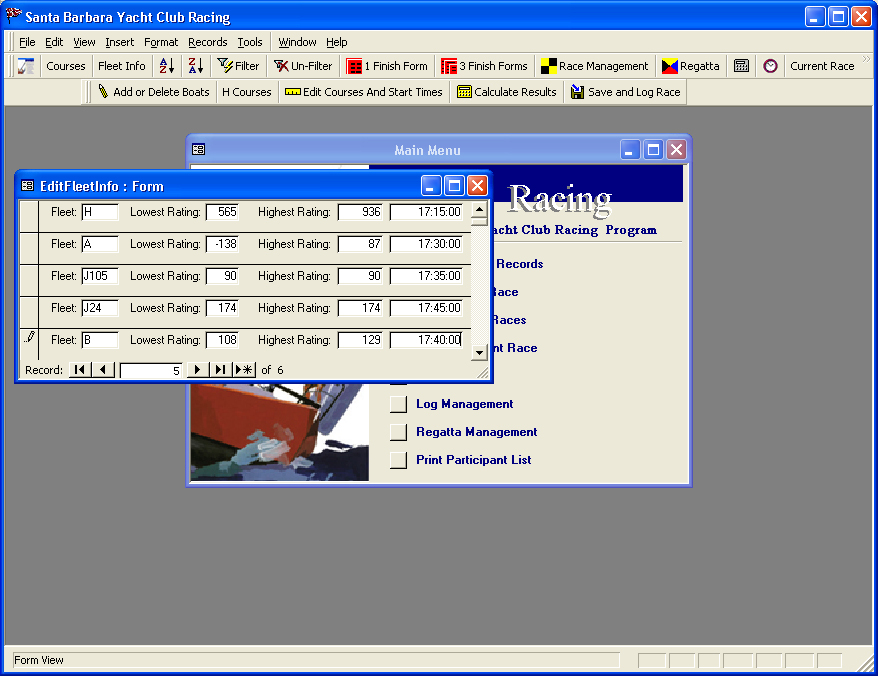Sort descending with the Z-A icon
The image size is (878, 676).
196,66
